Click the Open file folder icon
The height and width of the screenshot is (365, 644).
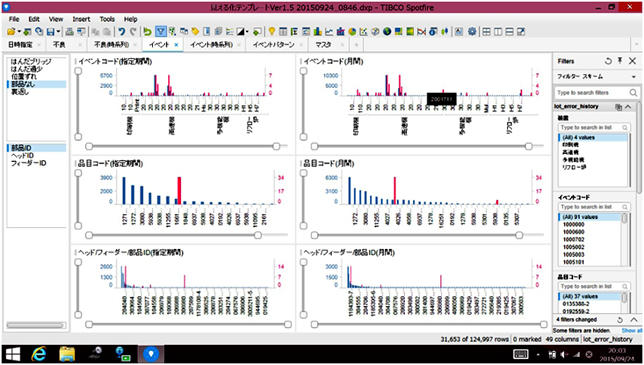11,32
